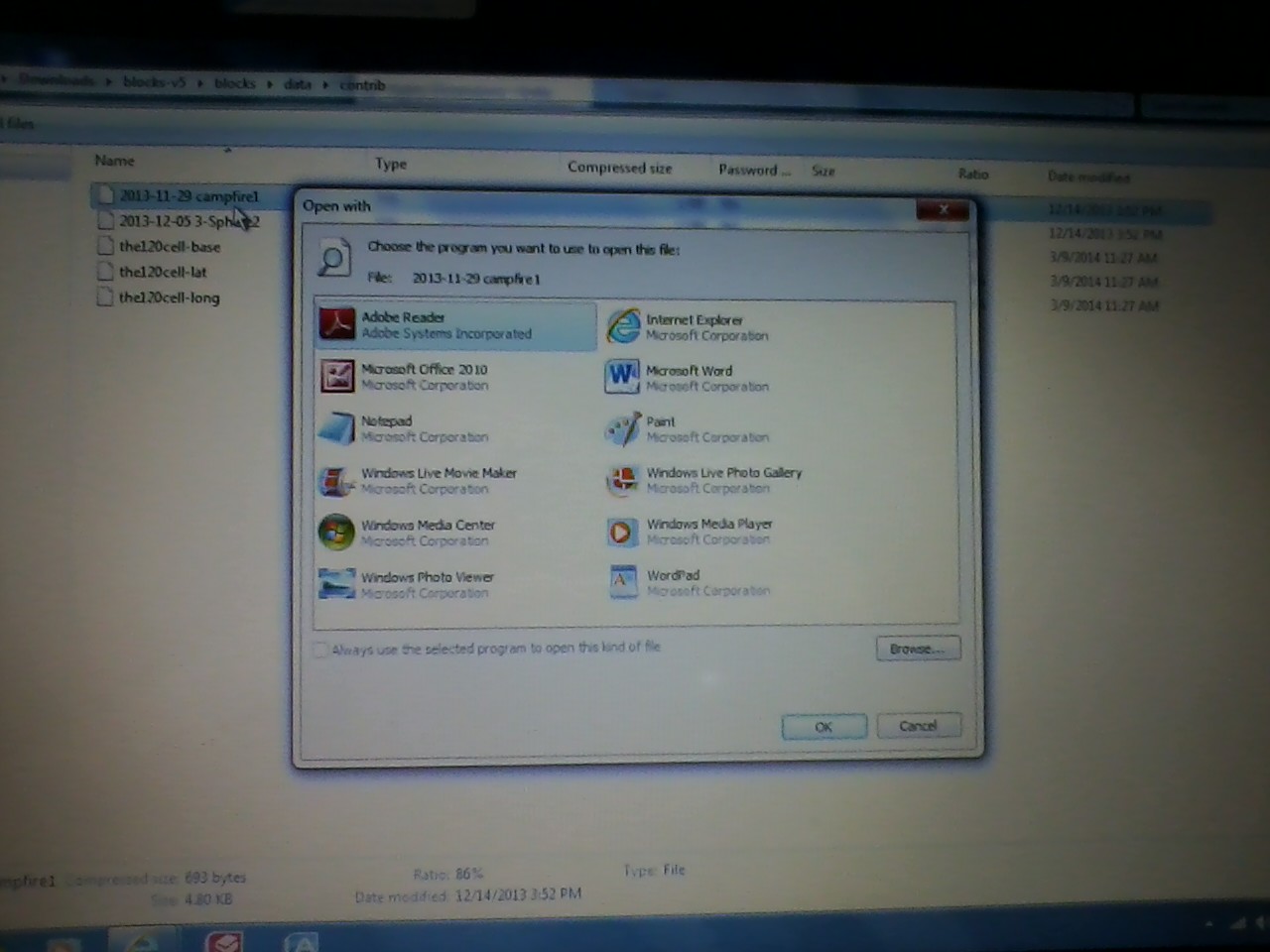Click file icon beside the120cell-base
The image size is (1270, 952).
coord(105,245)
